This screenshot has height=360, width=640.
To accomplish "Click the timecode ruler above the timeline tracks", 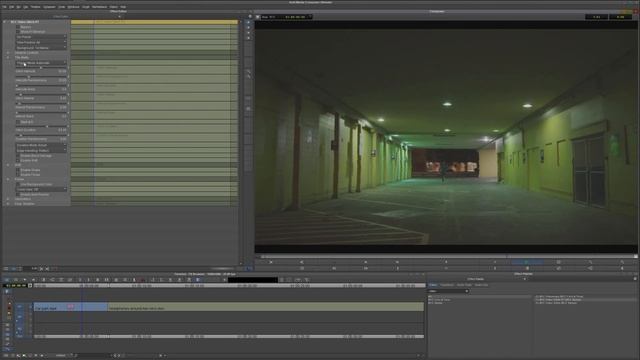I will click(229, 286).
